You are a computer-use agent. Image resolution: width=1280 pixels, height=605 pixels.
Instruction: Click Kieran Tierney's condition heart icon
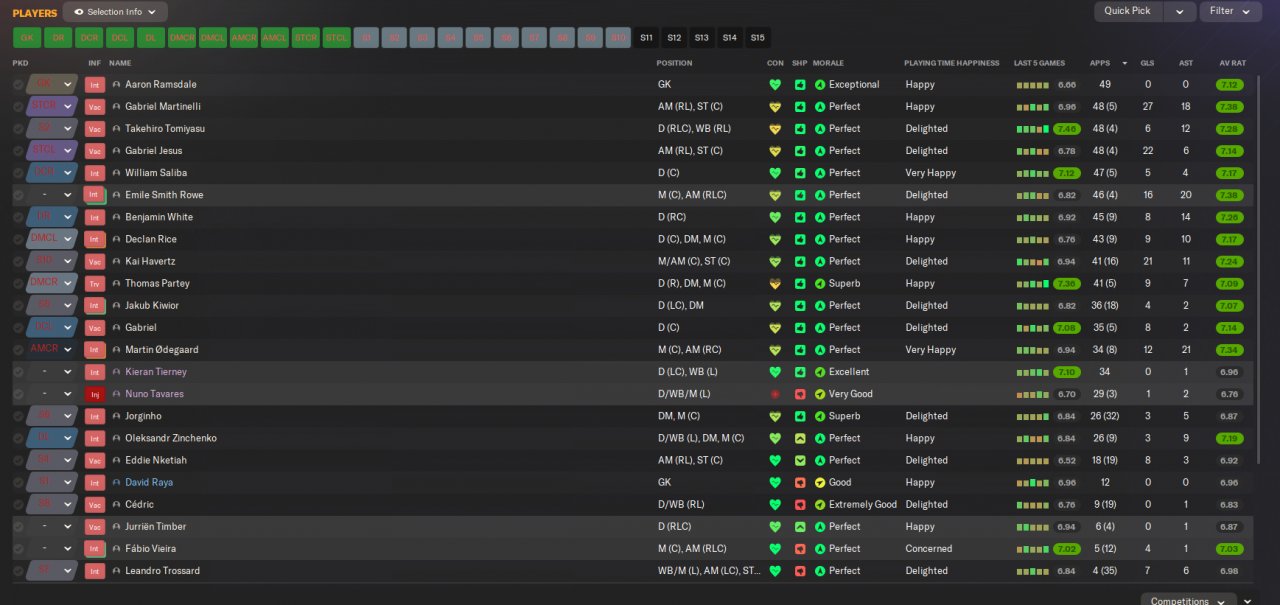(x=775, y=372)
